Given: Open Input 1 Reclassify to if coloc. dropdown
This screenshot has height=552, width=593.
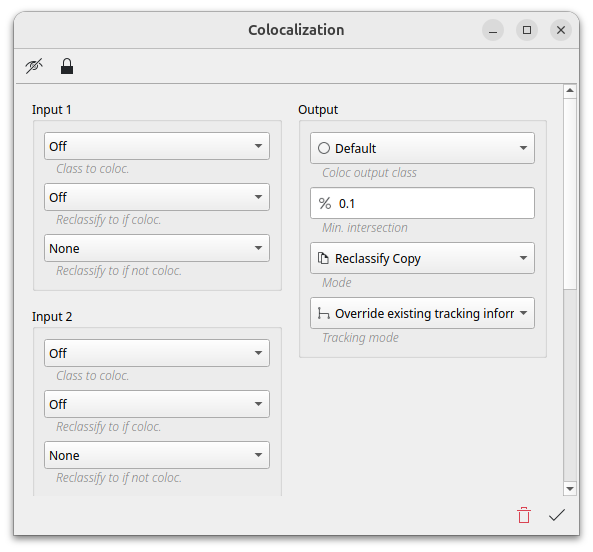Looking at the screenshot, I should tap(157, 197).
